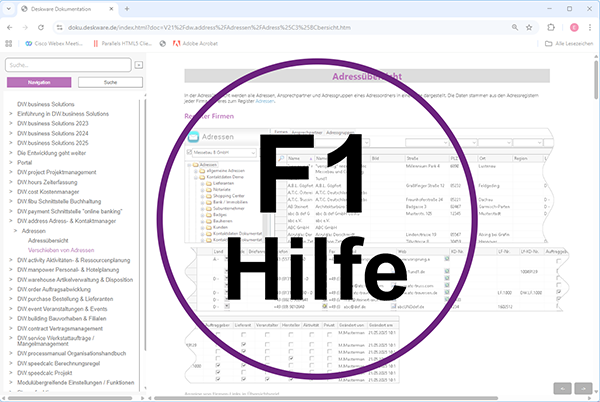Open the Cisco Webex Meetings bookmark

(54, 44)
